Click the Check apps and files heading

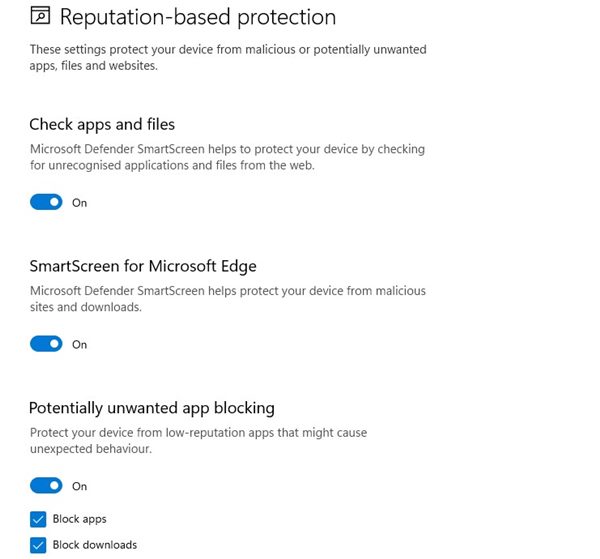(x=102, y=125)
